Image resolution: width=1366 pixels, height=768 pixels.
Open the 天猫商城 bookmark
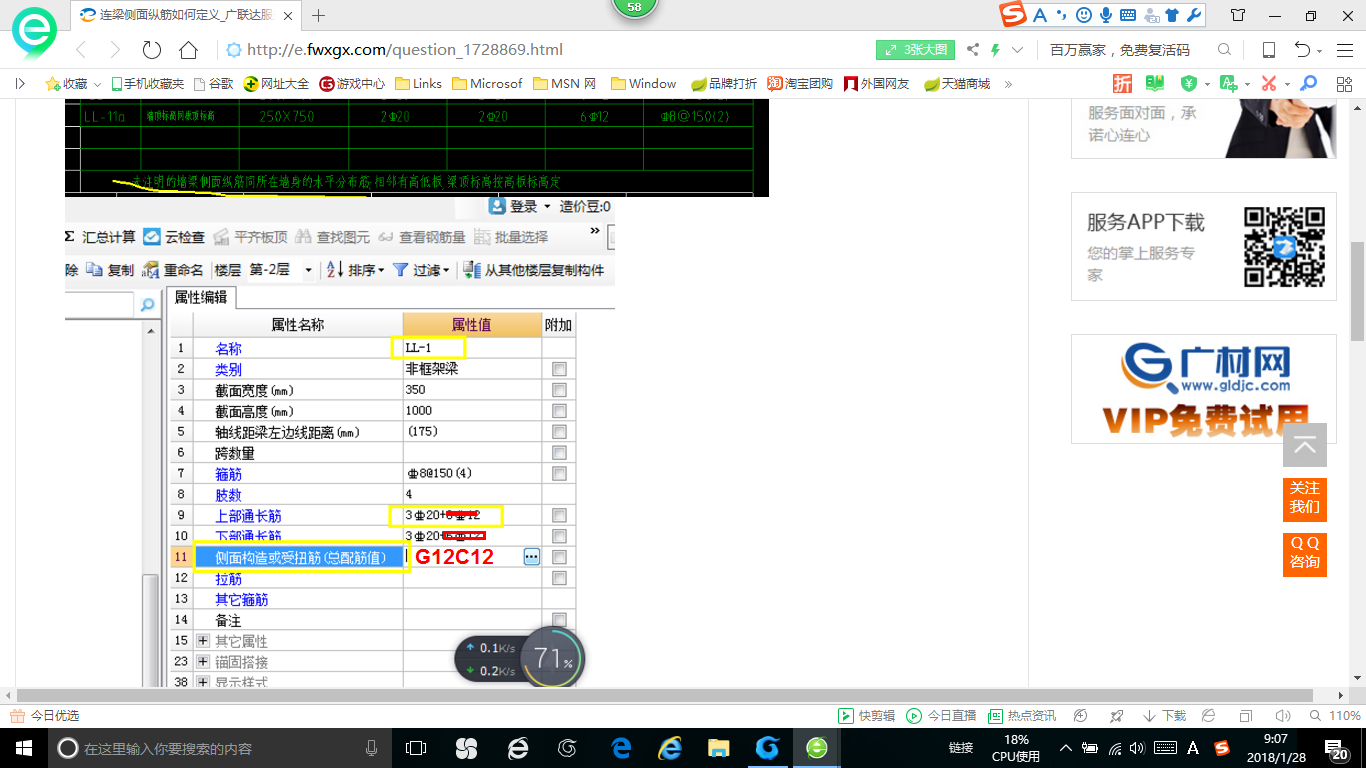click(957, 84)
